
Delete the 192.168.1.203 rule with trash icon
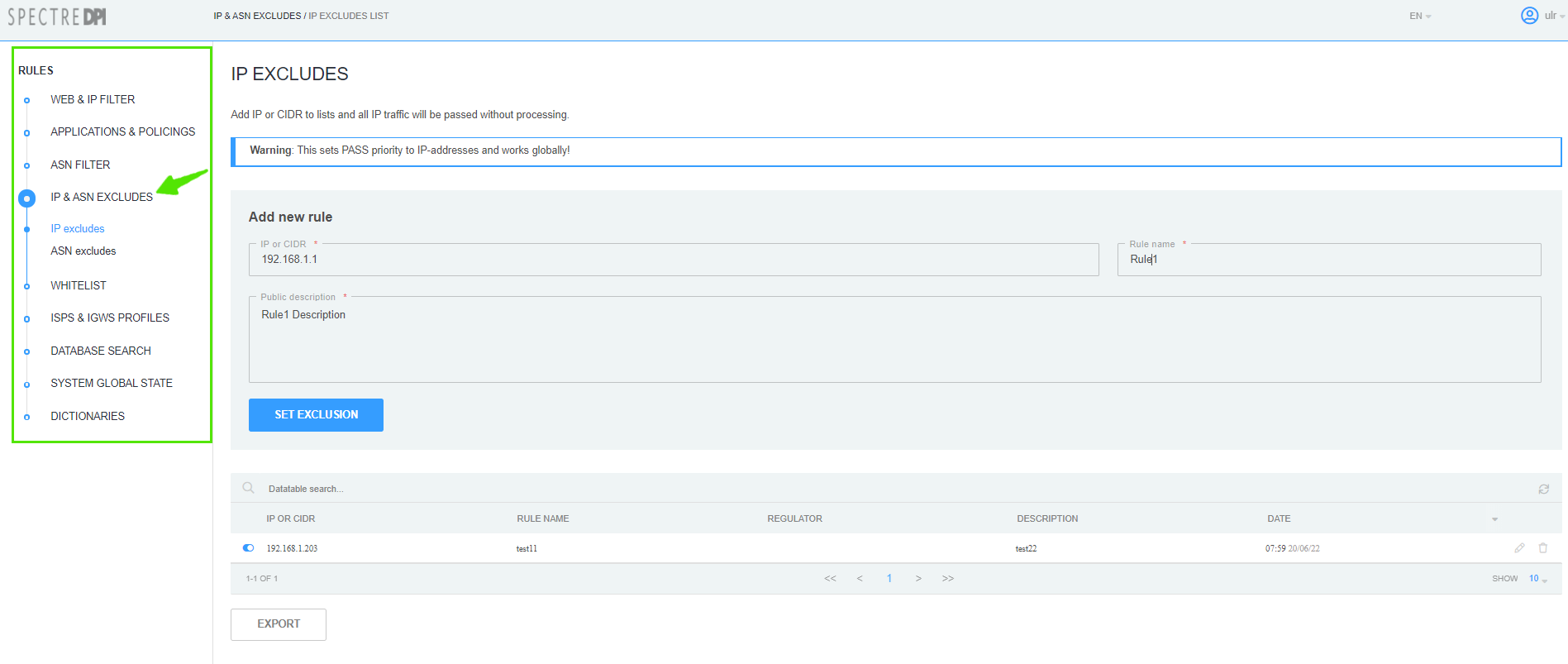(x=1542, y=548)
